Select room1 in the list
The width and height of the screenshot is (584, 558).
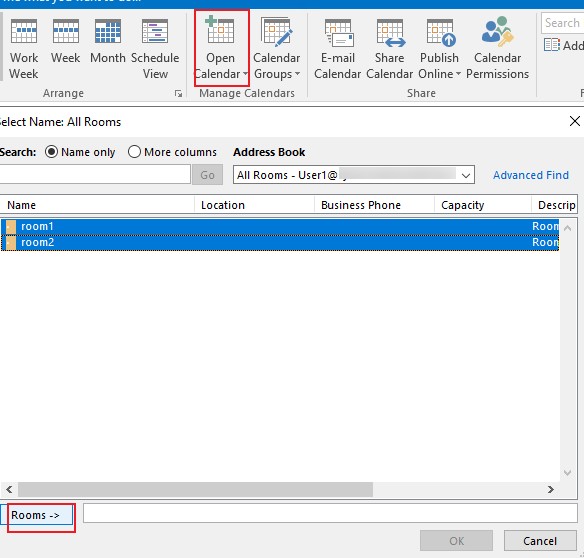(280, 226)
